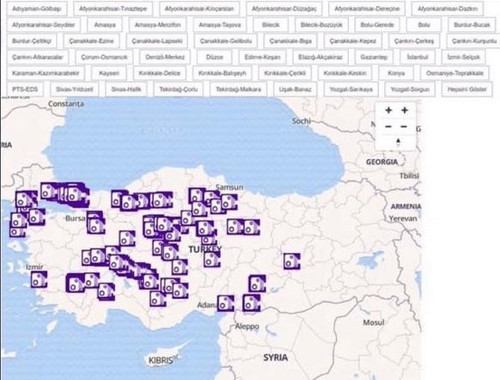Select the Çanakkale-Kepez button
The image size is (500, 380).
pos(353,41)
